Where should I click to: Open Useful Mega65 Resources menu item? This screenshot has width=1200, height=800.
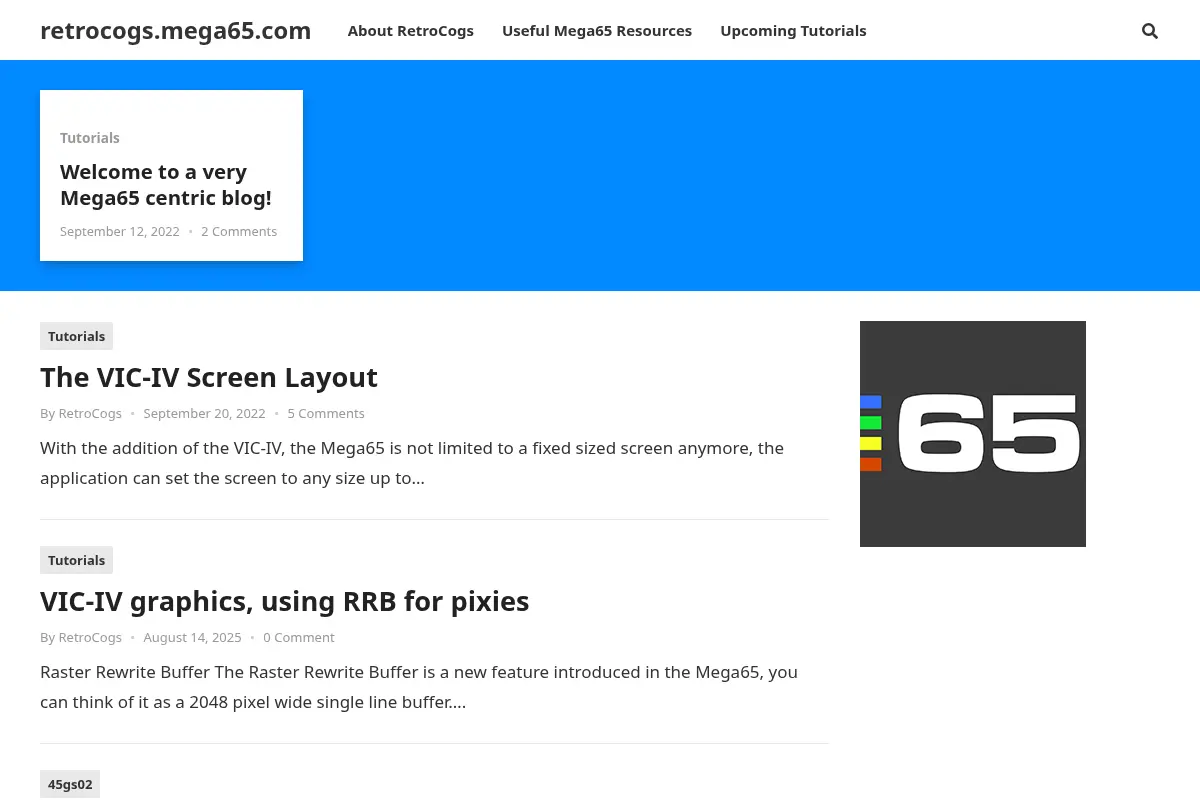point(597,31)
